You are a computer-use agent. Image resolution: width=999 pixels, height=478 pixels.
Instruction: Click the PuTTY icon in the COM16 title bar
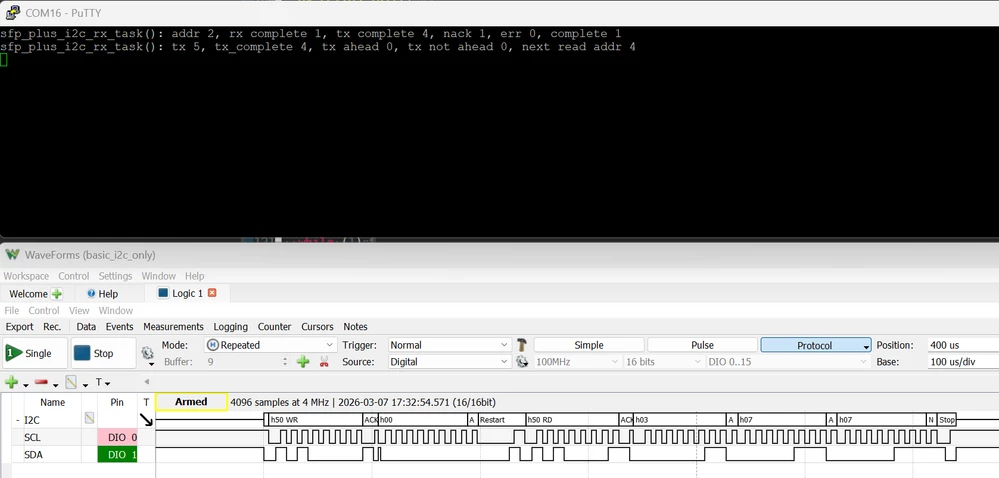(x=12, y=13)
